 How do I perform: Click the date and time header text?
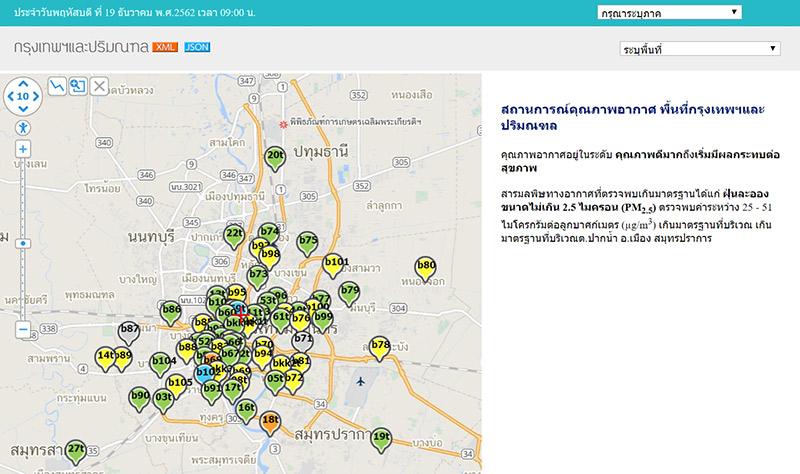[135, 12]
